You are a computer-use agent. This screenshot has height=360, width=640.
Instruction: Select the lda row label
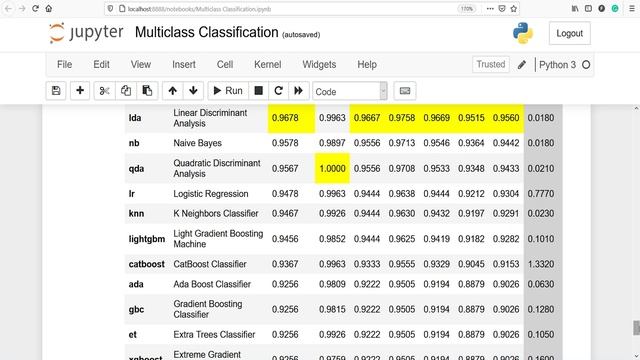coord(135,118)
